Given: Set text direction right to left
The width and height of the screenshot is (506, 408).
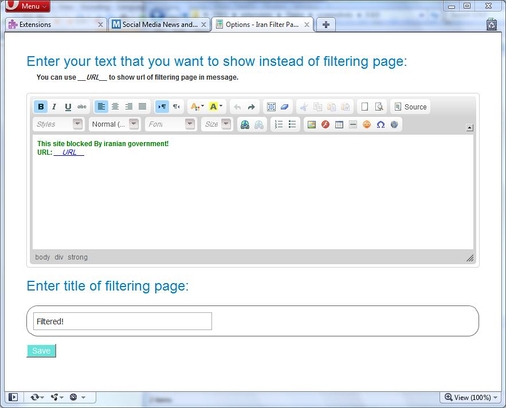Looking at the screenshot, I should (x=176, y=107).
